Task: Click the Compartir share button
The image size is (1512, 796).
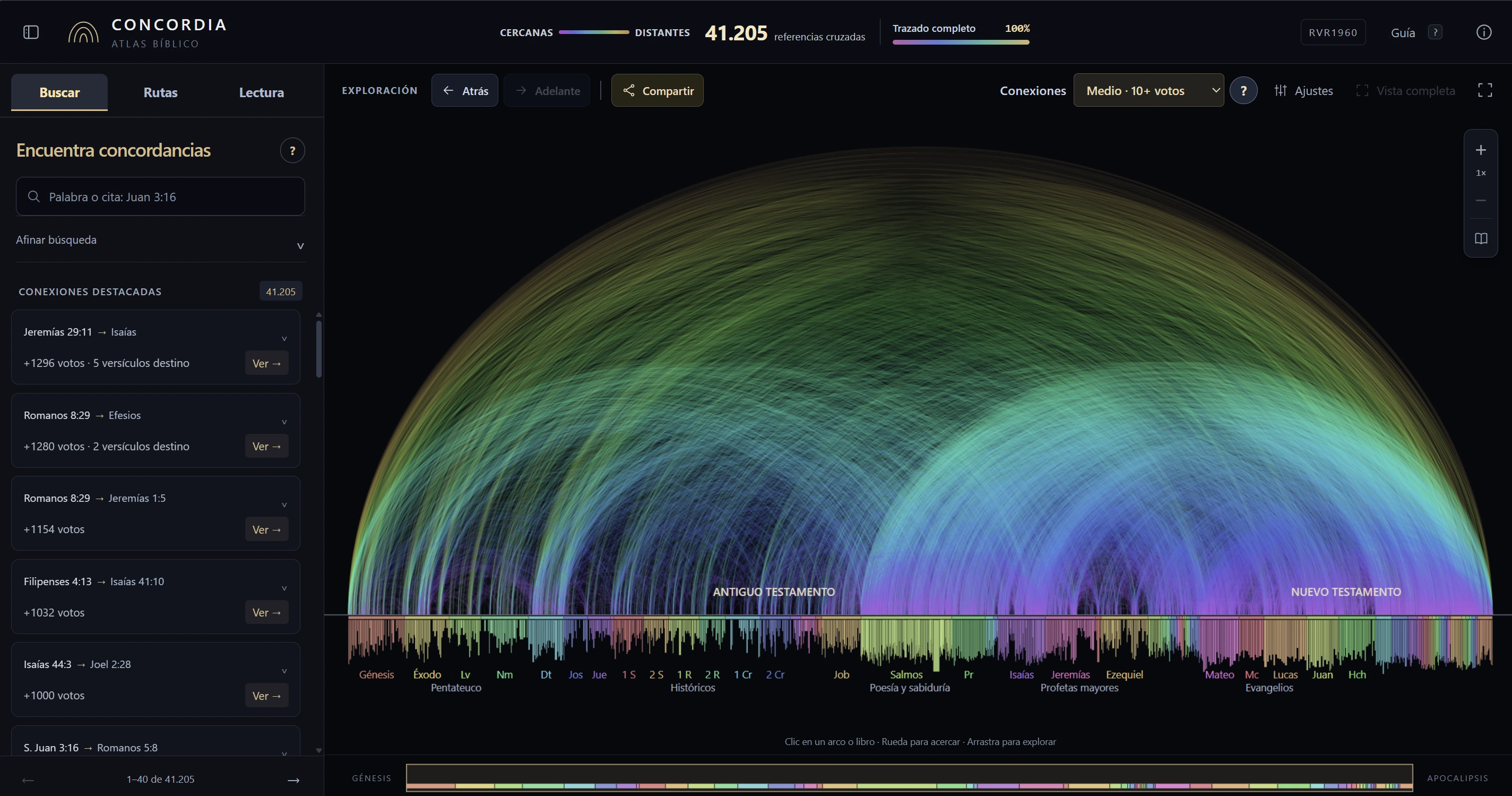Action: tap(657, 90)
